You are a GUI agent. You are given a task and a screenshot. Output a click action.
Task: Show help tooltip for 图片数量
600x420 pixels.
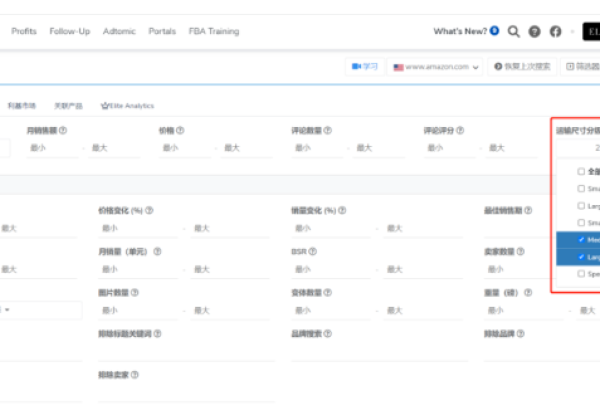click(135, 293)
